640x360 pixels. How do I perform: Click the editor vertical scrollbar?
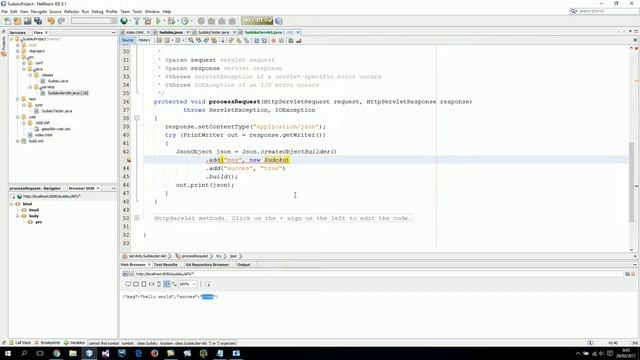click(x=631, y=182)
